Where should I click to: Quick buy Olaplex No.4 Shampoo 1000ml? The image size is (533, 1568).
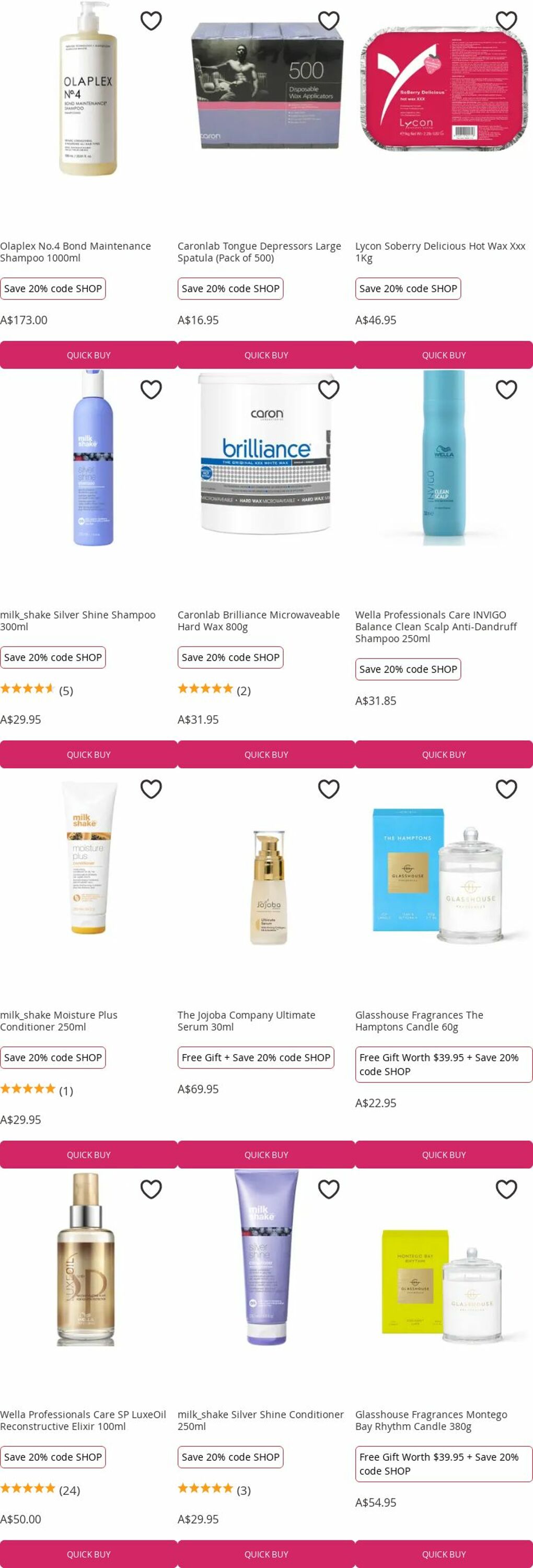(89, 355)
